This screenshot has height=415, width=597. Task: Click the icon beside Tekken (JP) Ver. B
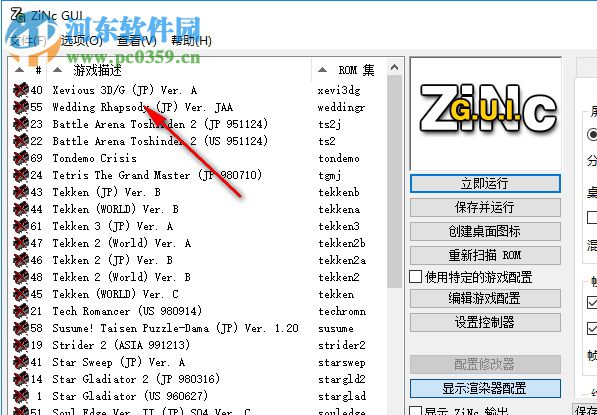click(21, 192)
